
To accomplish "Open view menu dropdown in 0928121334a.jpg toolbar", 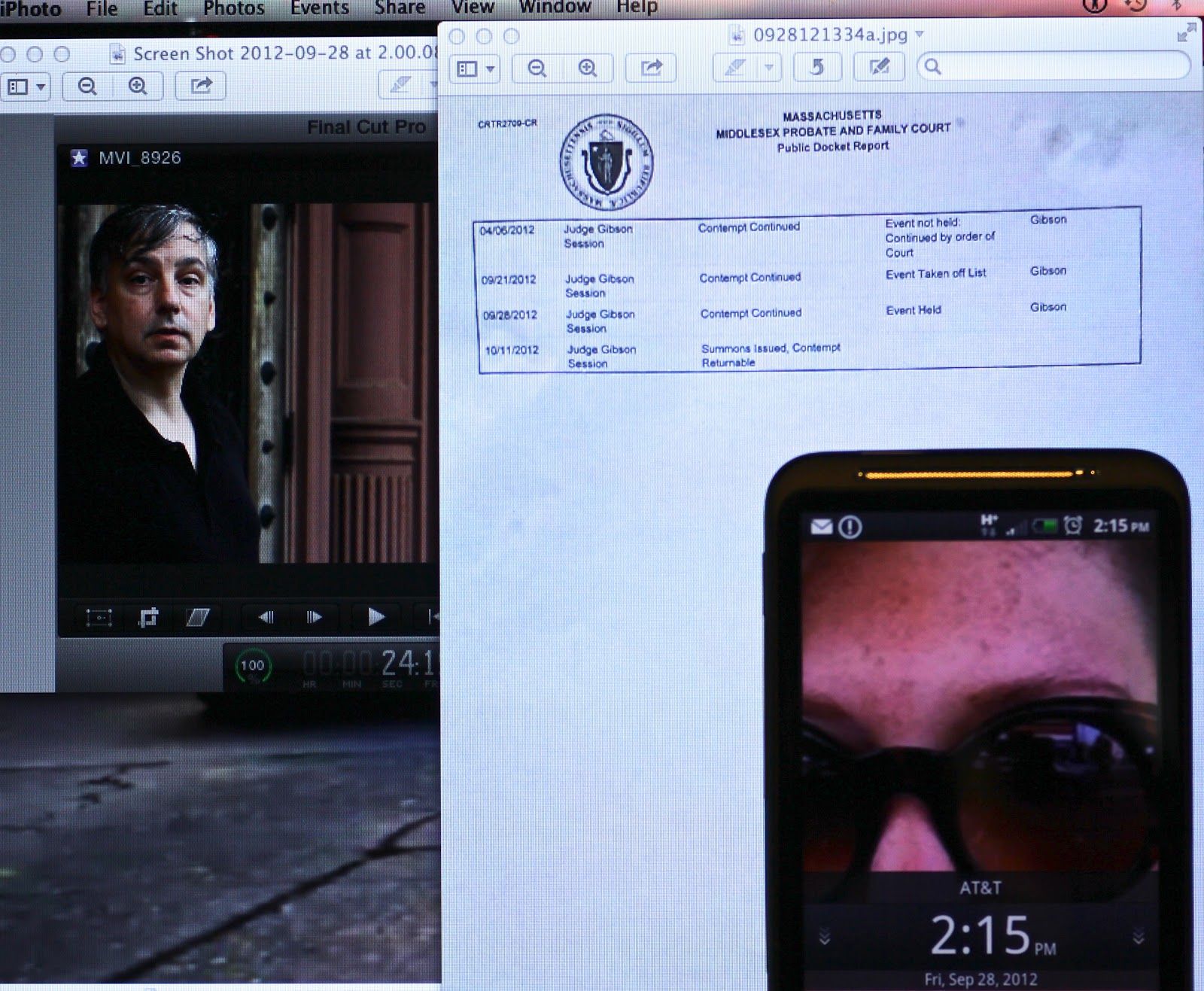I will [x=476, y=69].
